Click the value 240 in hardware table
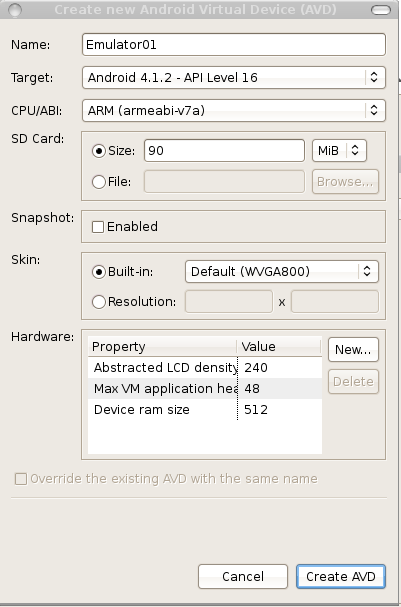The height and width of the screenshot is (607, 401). pos(256,367)
